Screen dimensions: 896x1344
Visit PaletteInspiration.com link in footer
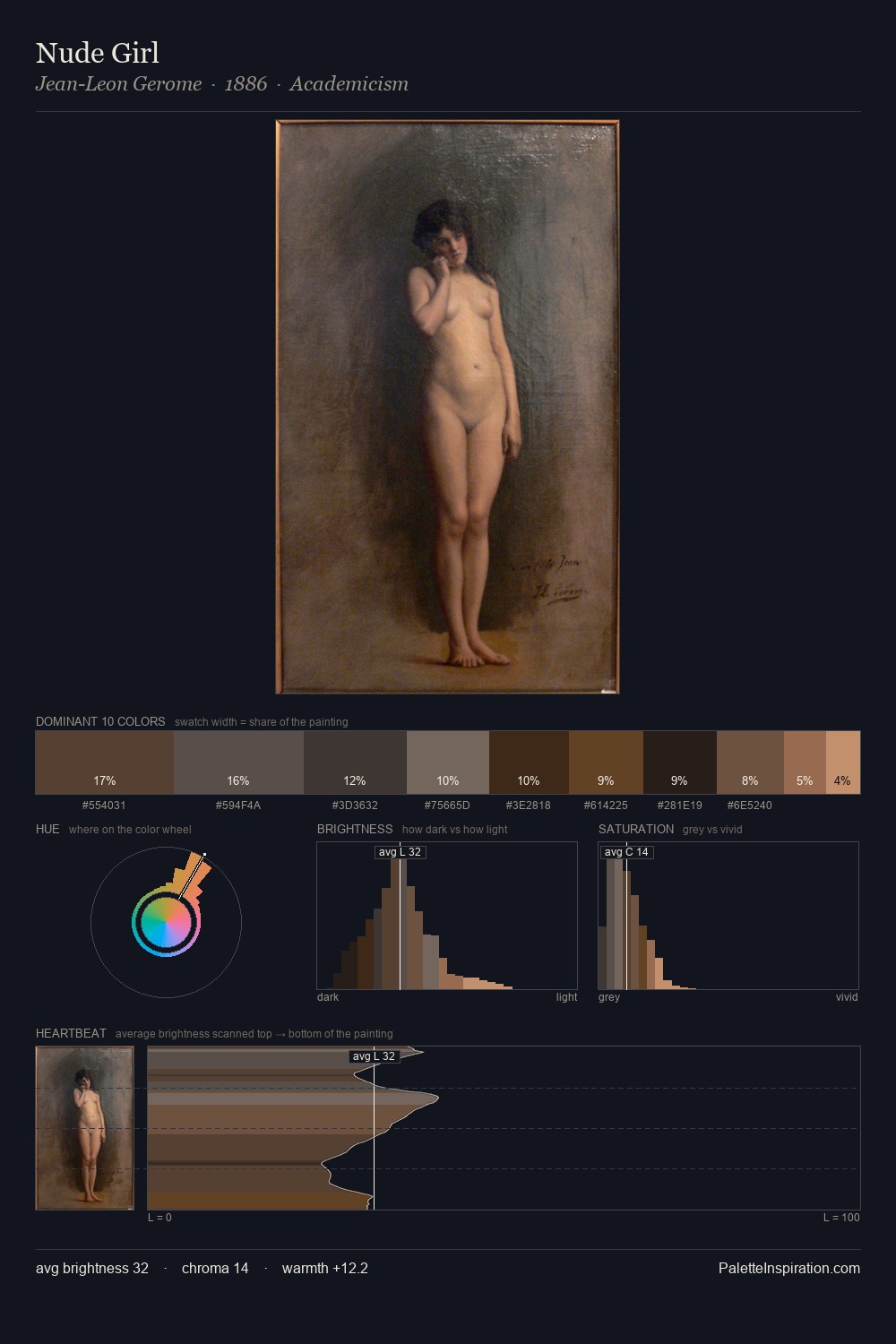click(789, 1268)
